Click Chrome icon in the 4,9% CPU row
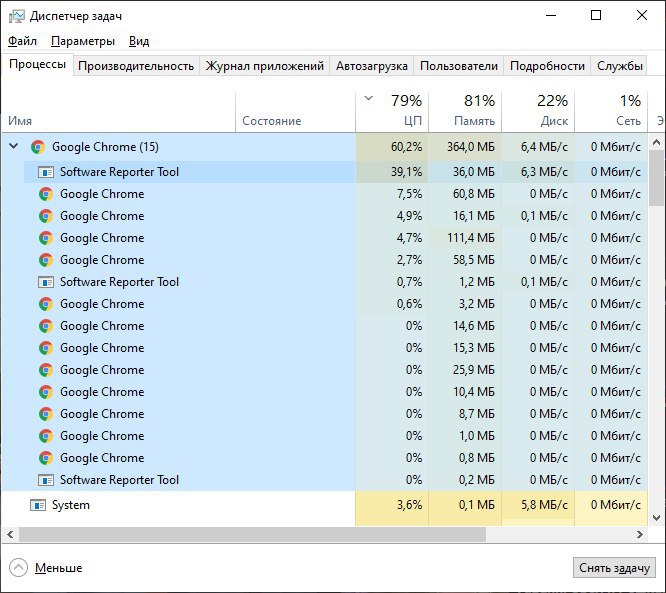The width and height of the screenshot is (666, 593). [46, 216]
